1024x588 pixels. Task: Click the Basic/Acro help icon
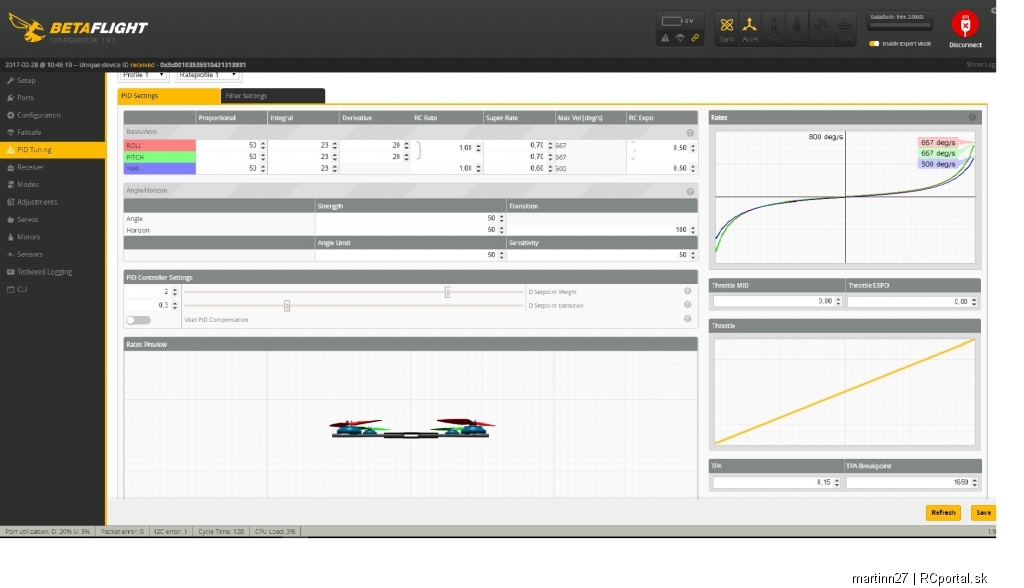tap(690, 133)
